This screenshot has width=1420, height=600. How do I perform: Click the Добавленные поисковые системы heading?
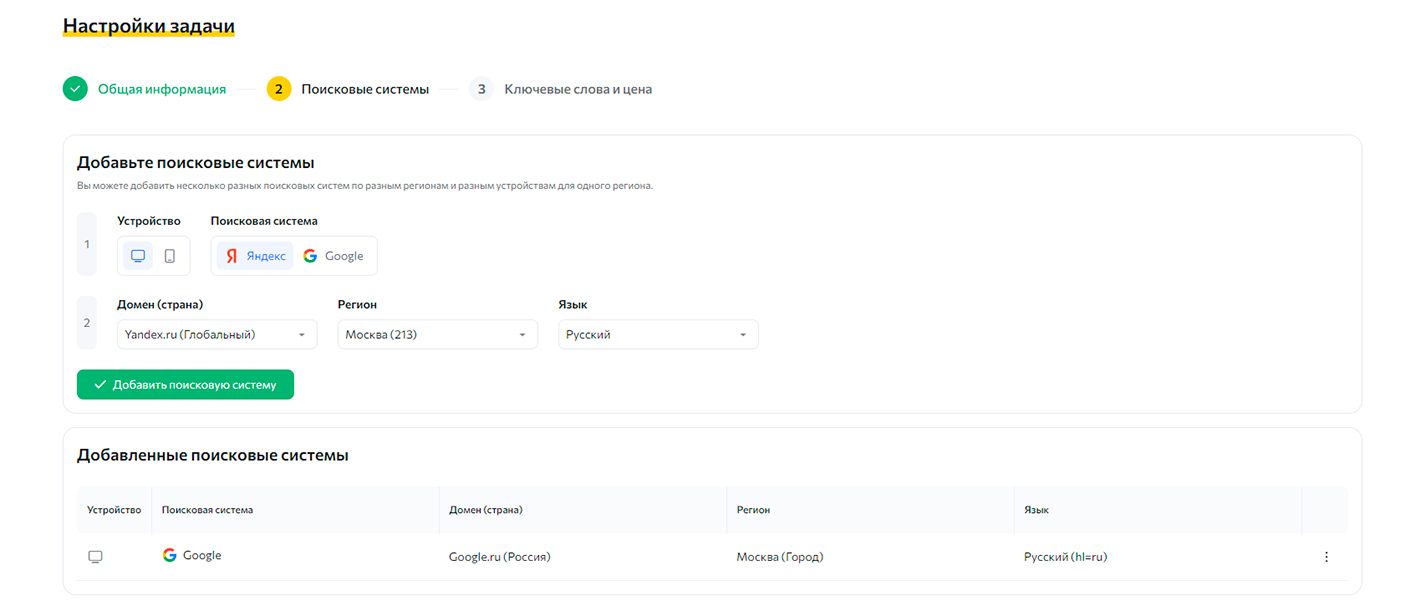point(213,456)
